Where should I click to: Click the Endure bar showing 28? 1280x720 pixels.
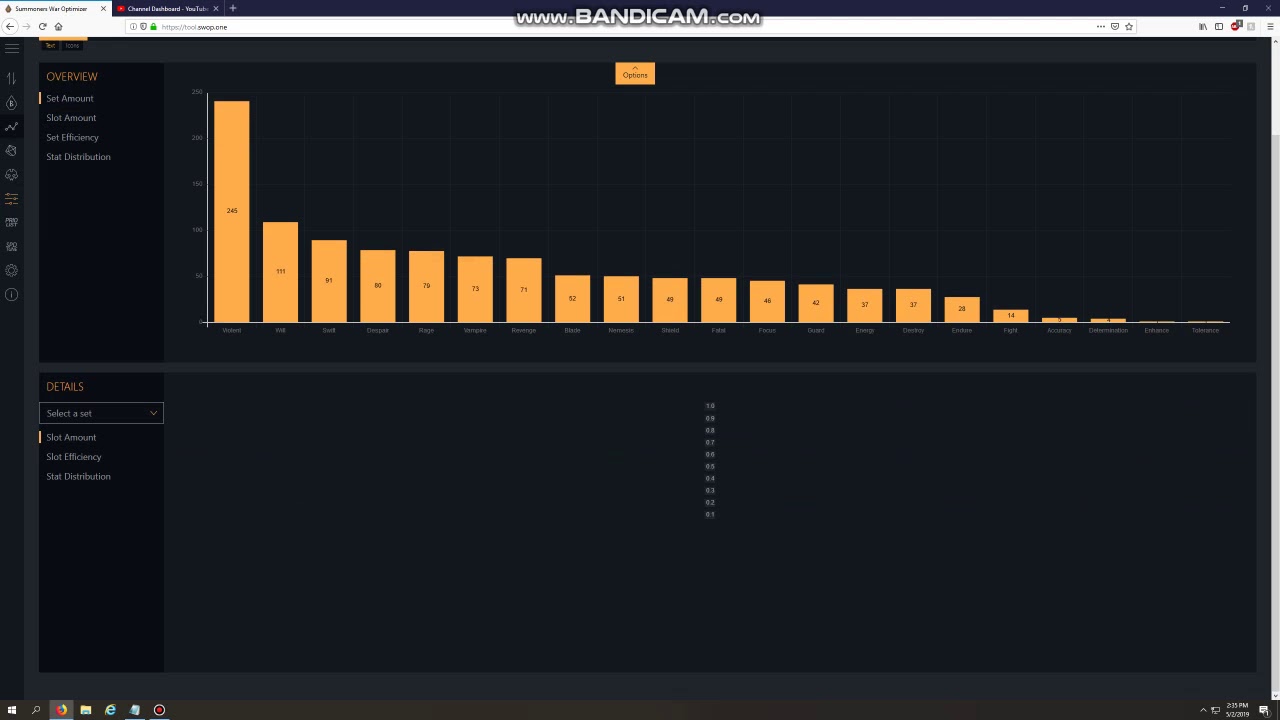[962, 309]
